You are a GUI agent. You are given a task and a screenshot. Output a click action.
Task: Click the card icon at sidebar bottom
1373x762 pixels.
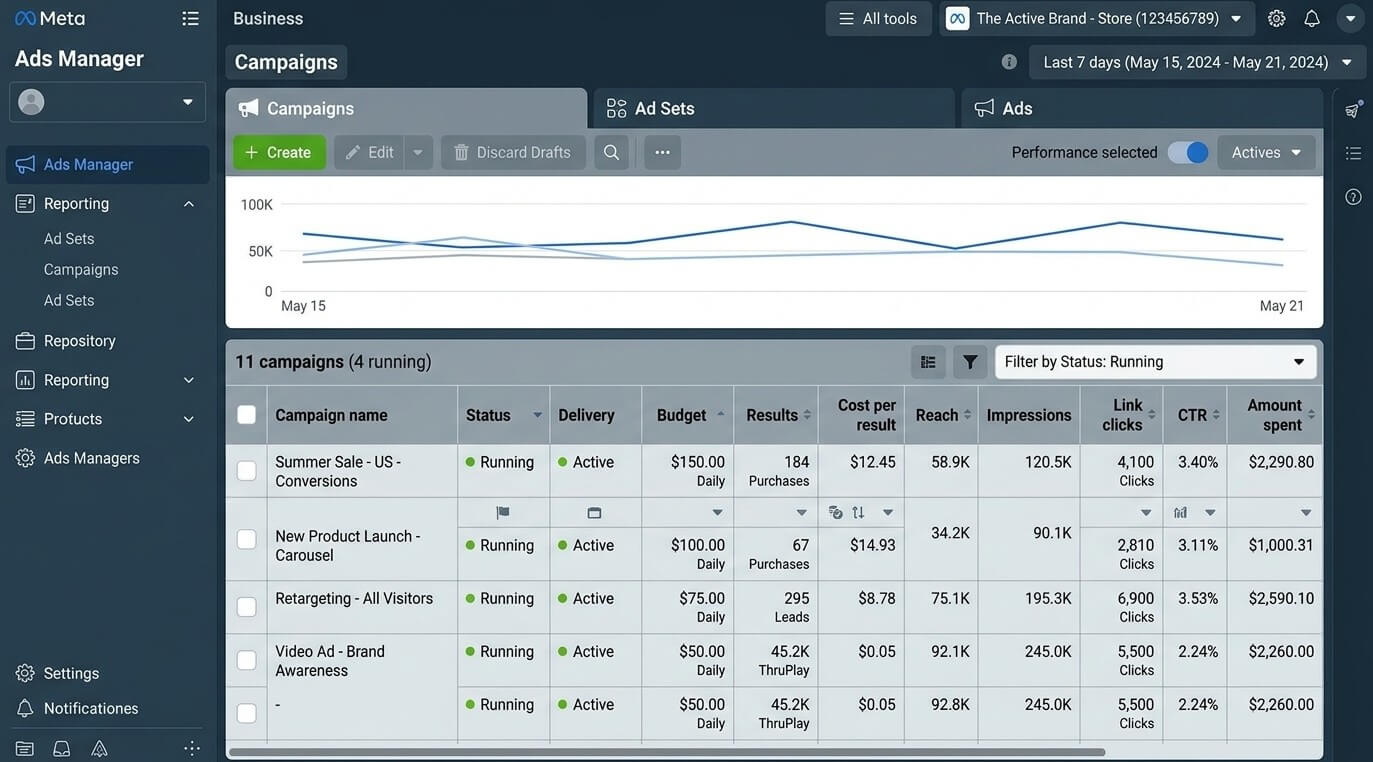(25, 748)
